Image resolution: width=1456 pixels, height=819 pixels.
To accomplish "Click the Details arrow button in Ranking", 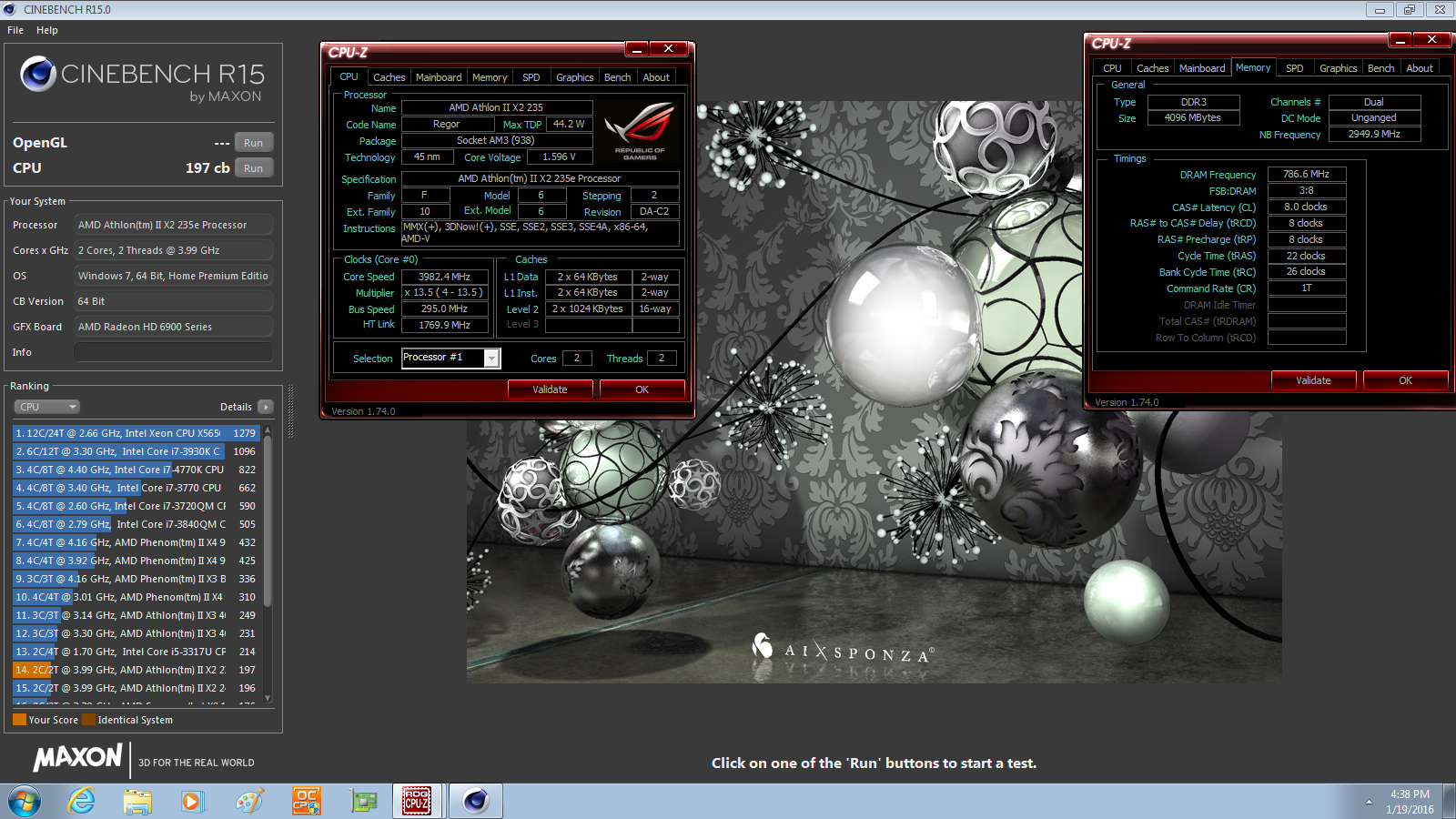I will pyautogui.click(x=266, y=407).
